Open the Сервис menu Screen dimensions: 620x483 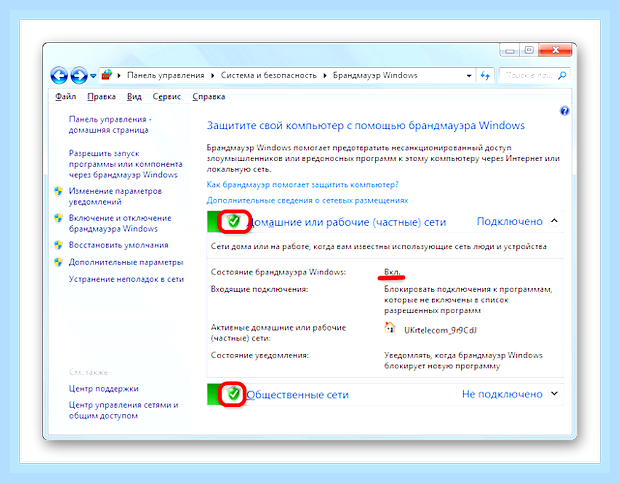point(166,96)
